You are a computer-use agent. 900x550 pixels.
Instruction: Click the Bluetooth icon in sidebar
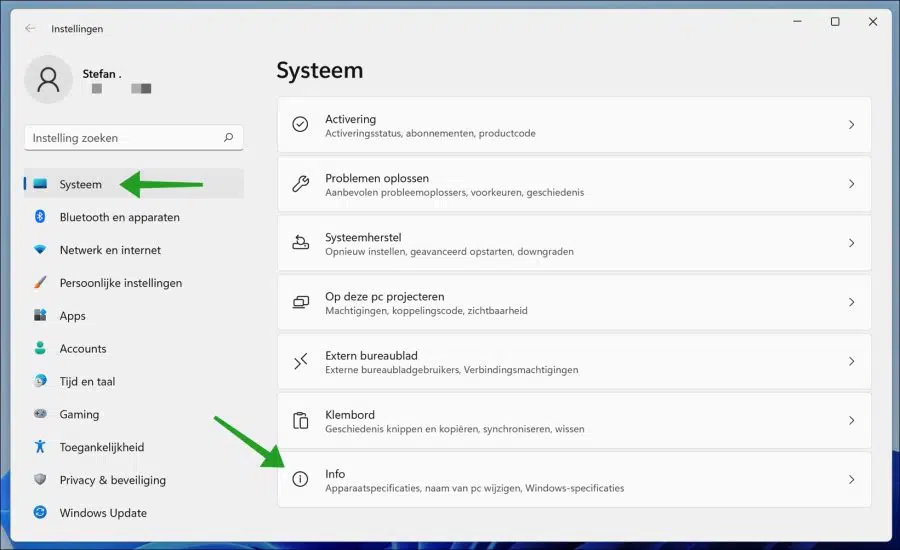tap(40, 216)
